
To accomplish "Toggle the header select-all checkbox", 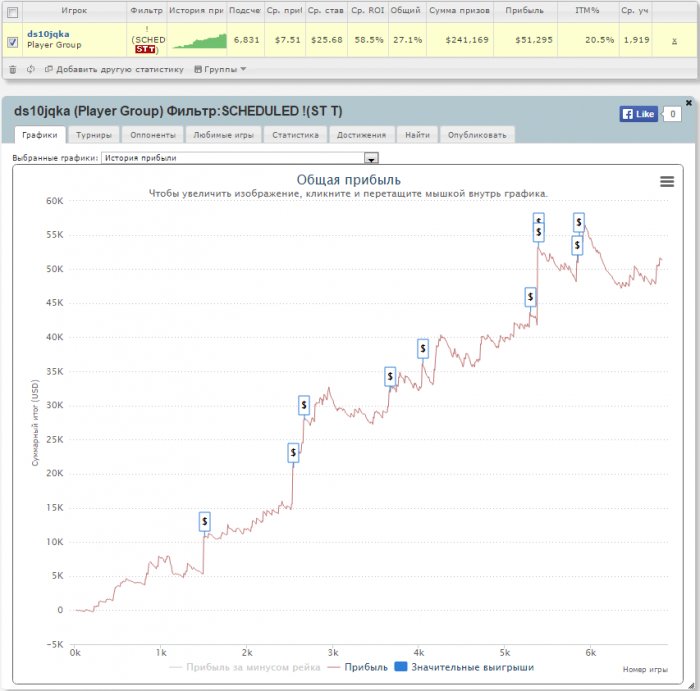I will click(x=13, y=12).
